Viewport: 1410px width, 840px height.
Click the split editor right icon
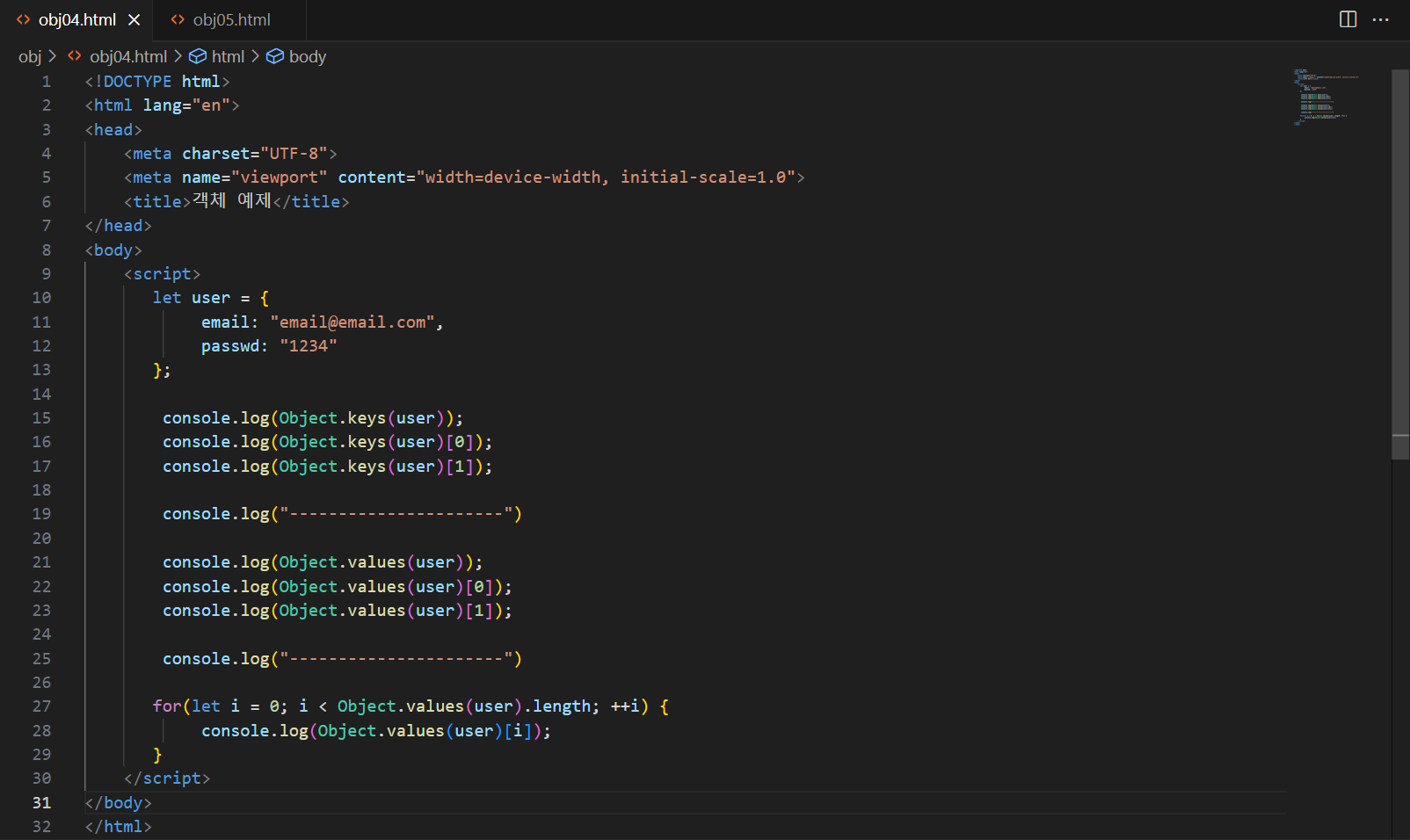tap(1348, 19)
